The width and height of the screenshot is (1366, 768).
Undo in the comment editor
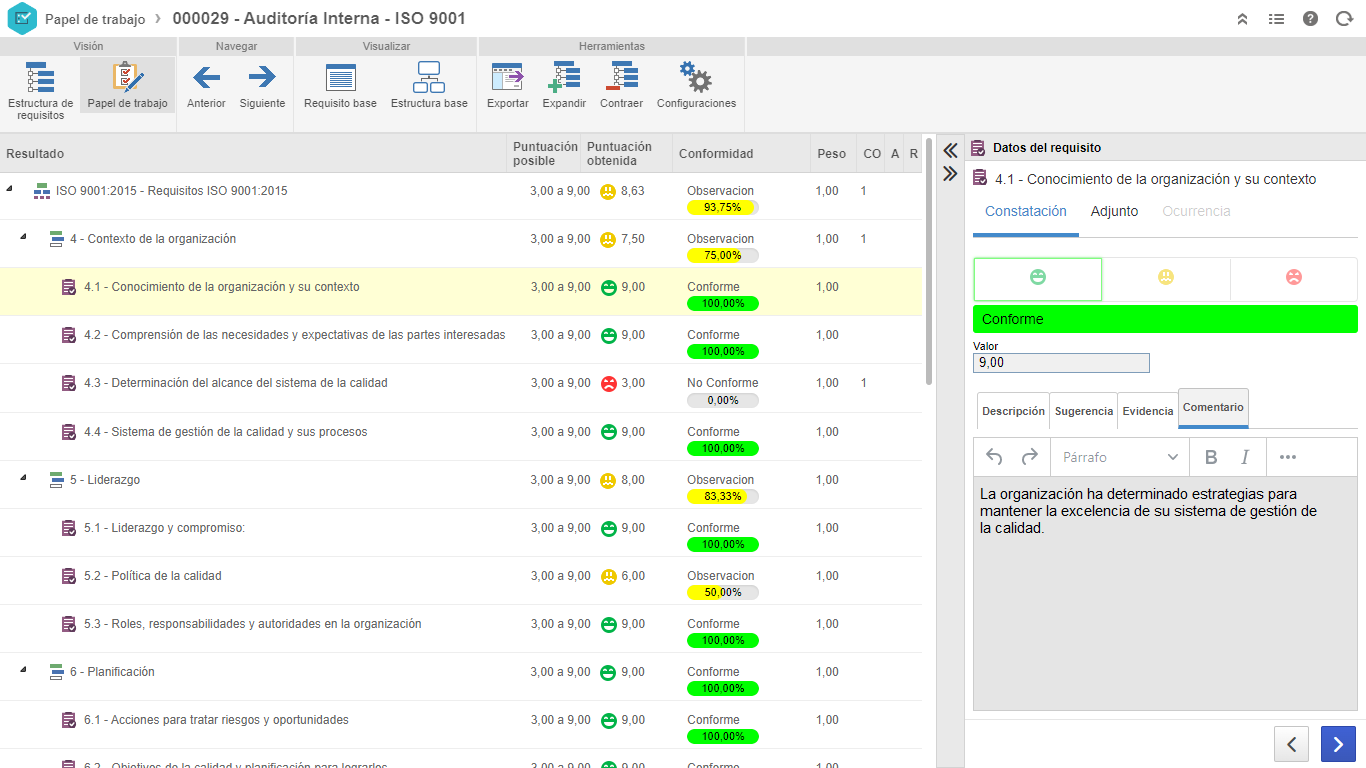(994, 457)
